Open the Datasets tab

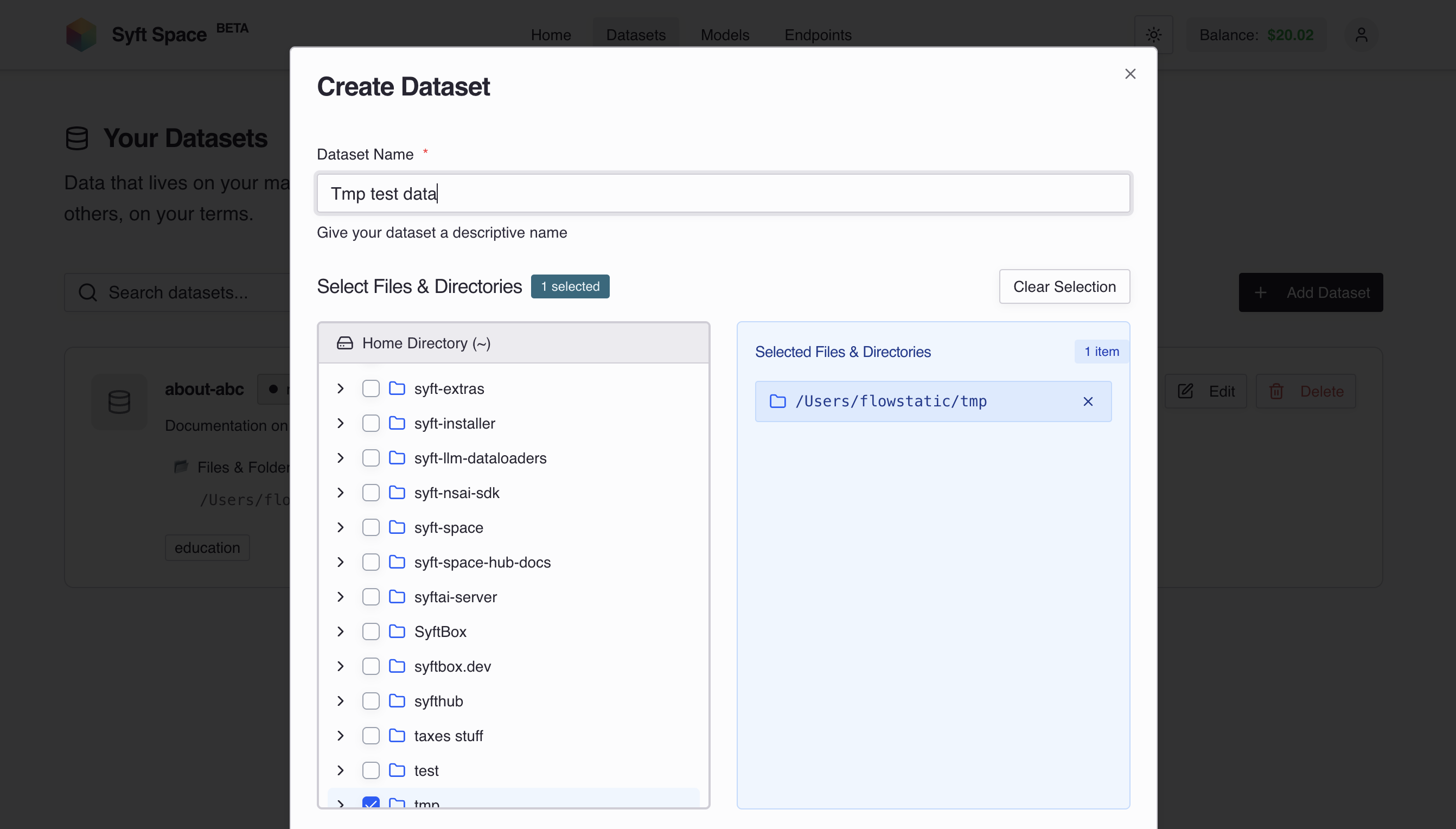[x=636, y=35]
